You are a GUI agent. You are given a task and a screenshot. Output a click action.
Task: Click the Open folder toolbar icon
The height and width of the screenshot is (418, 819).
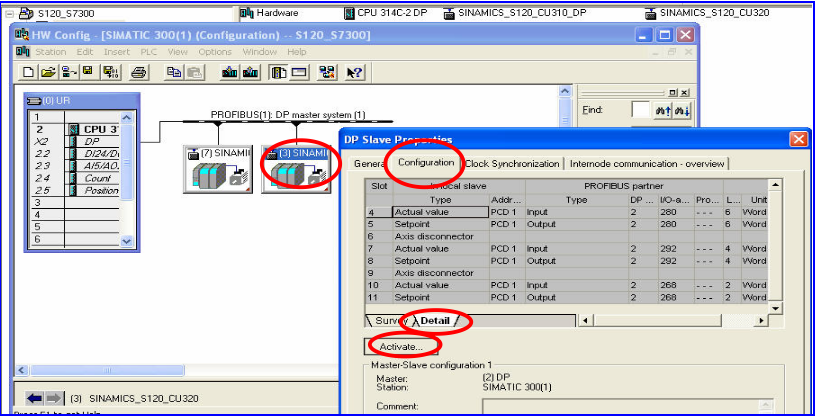click(48, 72)
